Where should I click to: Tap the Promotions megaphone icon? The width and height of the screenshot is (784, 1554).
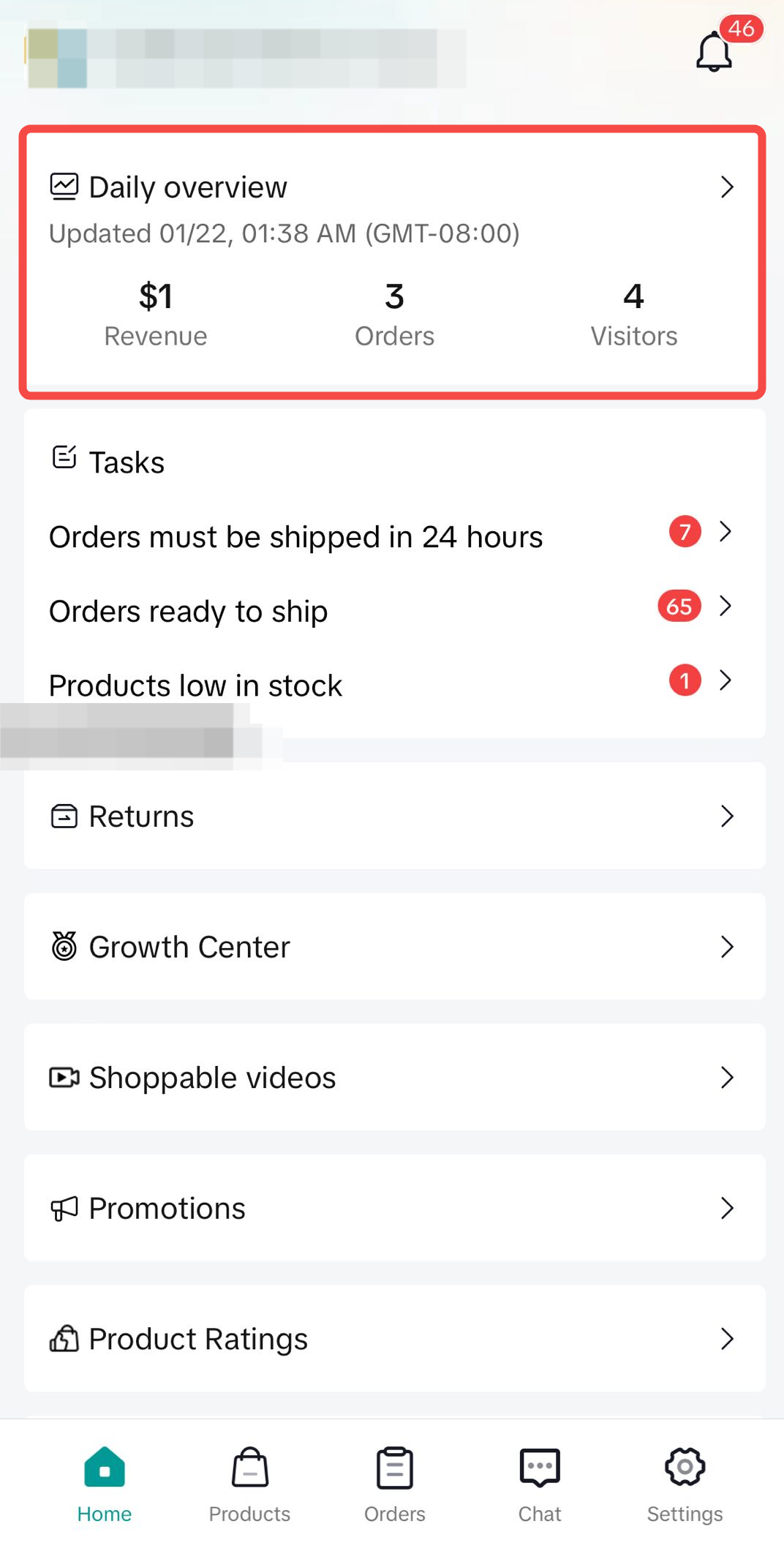64,1208
